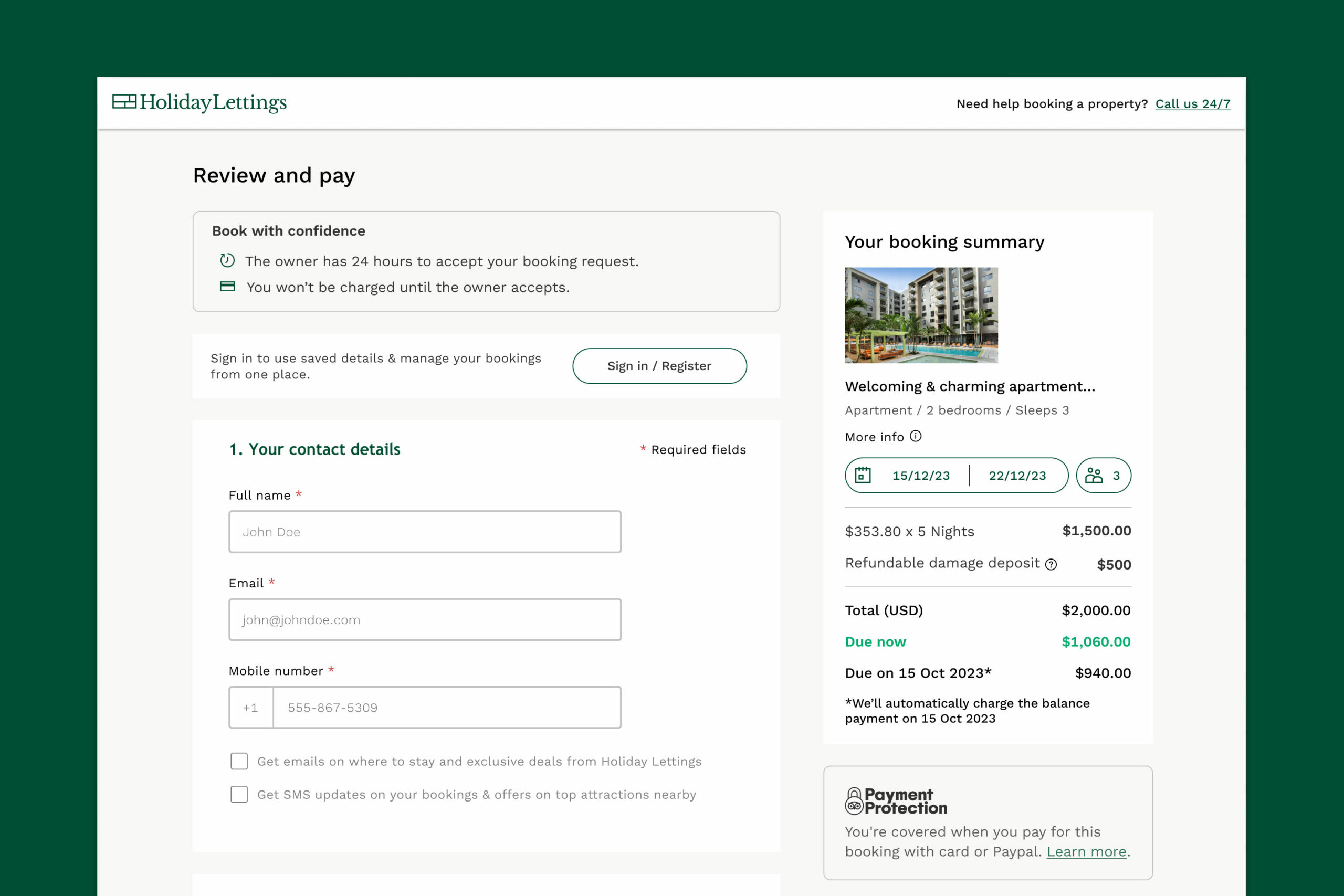The width and height of the screenshot is (1344, 896).
Task: Click the Full name input field
Action: point(425,532)
